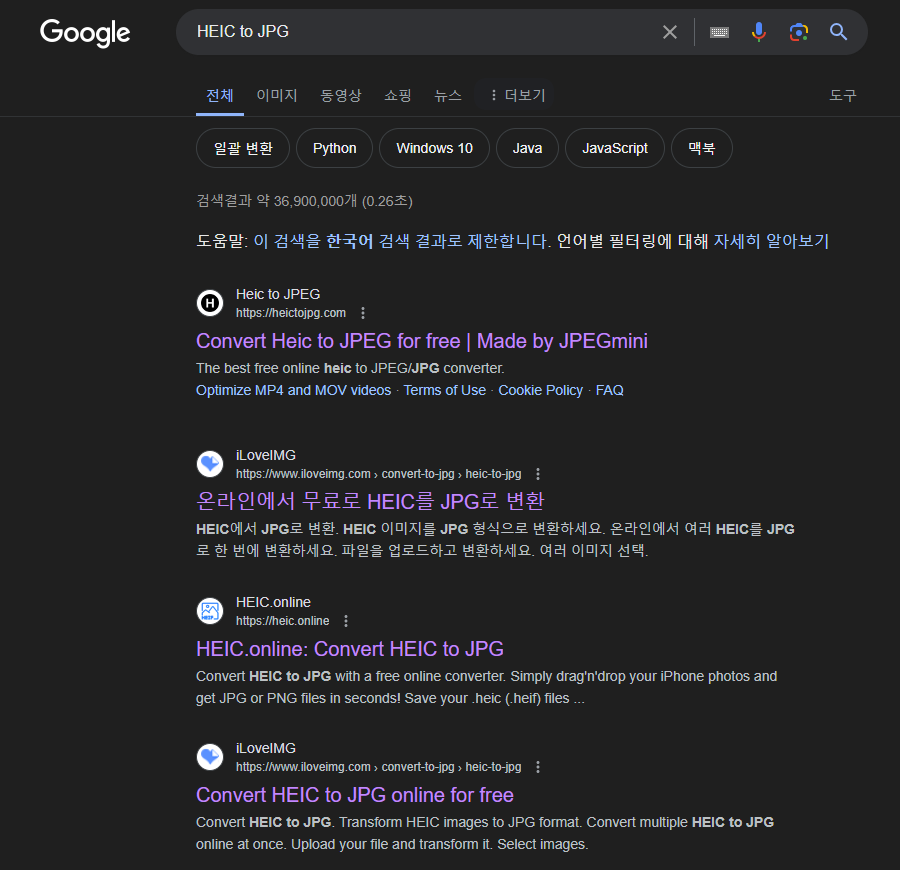Open the FAQ sitelink

point(610,390)
